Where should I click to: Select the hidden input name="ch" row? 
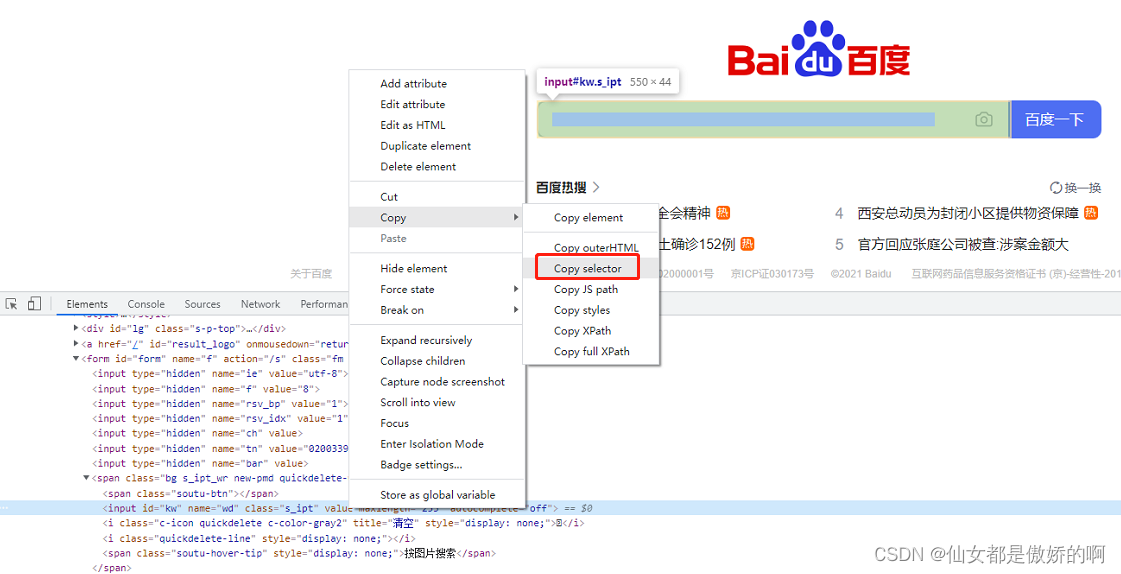[197, 433]
